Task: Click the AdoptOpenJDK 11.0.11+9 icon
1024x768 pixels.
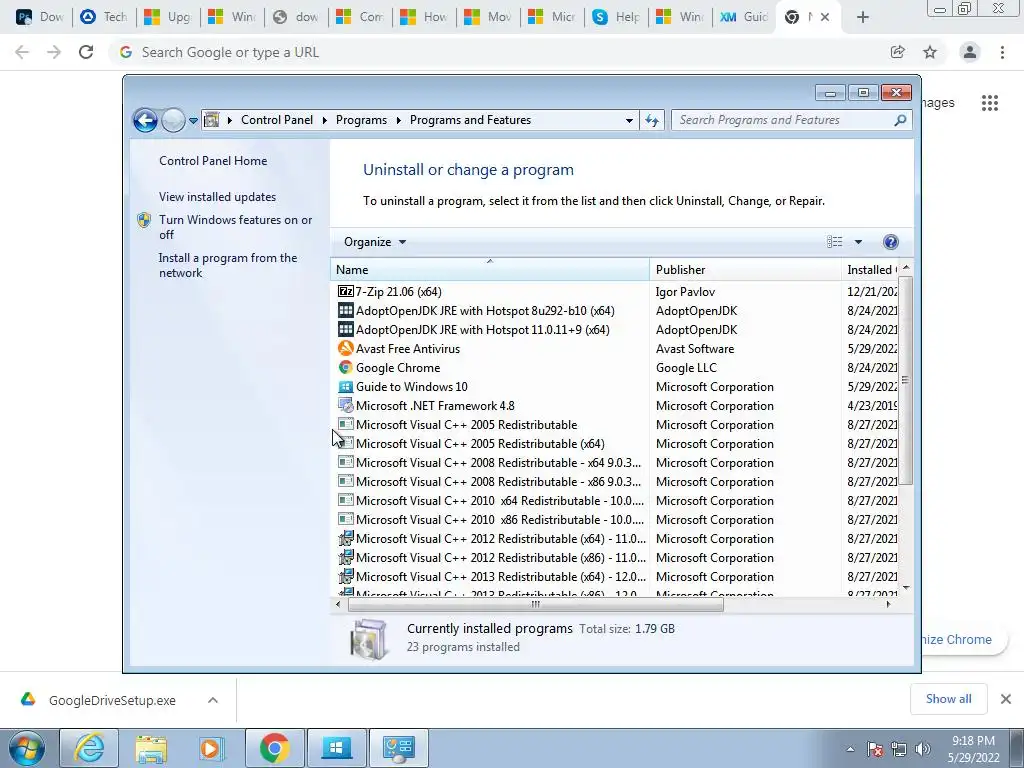Action: [x=345, y=329]
